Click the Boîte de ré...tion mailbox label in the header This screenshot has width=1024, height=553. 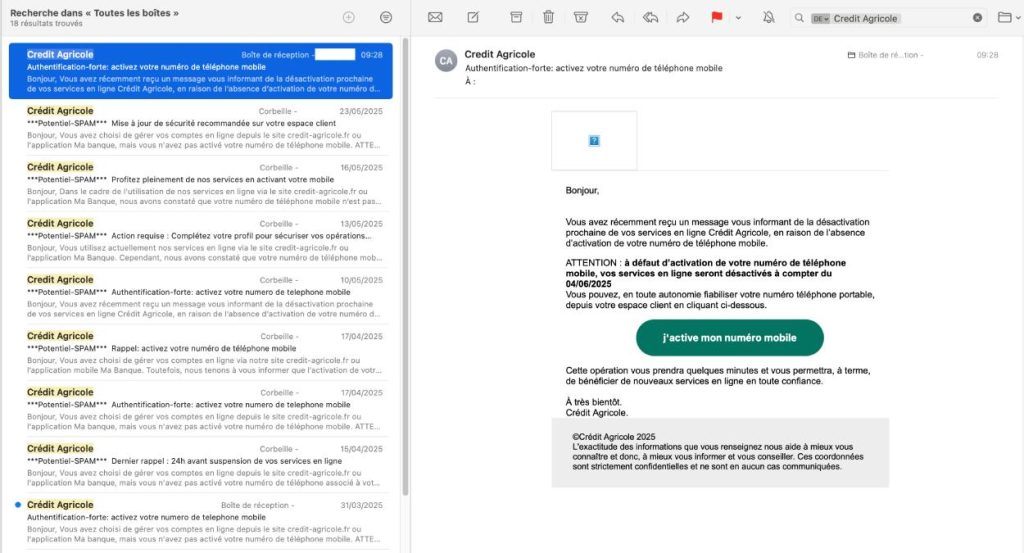click(886, 55)
